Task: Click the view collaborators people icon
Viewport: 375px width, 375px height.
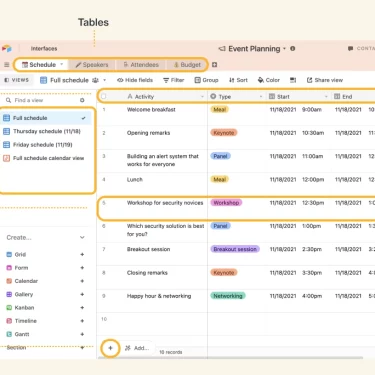Action: tap(95, 80)
